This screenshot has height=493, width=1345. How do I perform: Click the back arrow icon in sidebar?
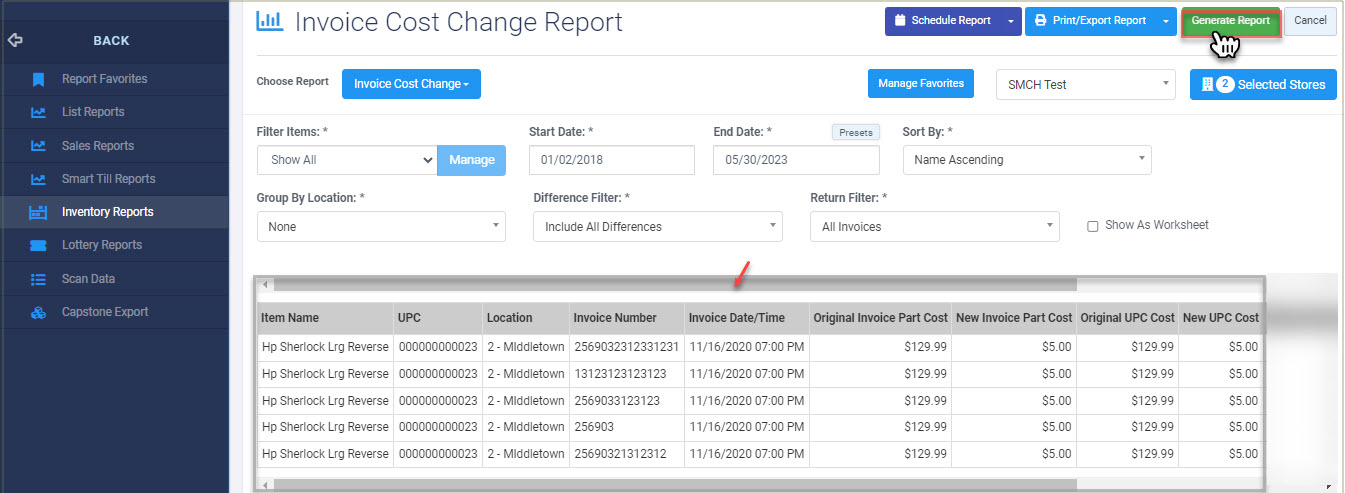pos(15,41)
